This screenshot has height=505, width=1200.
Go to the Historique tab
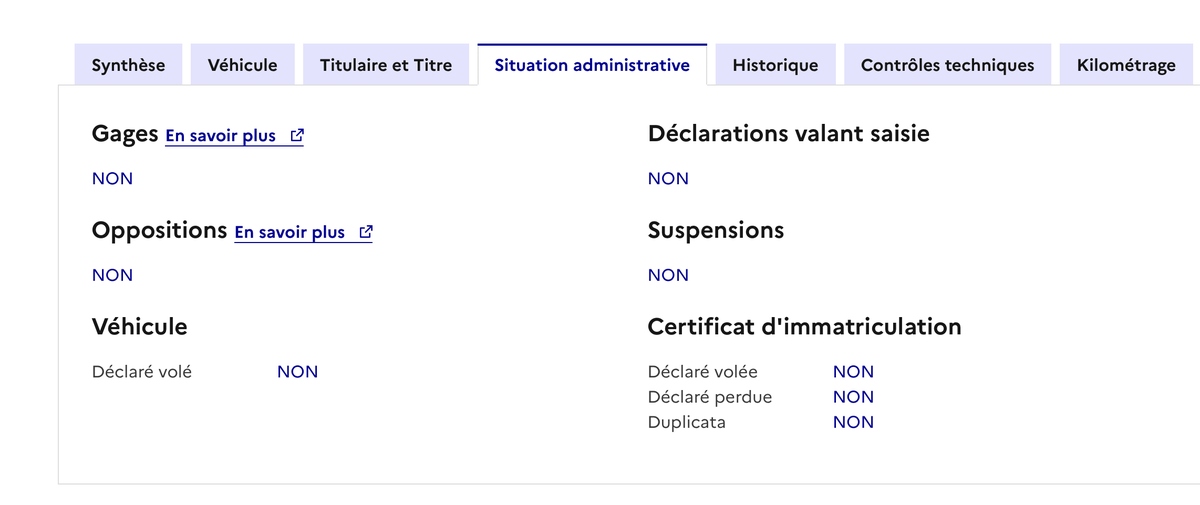(x=775, y=65)
